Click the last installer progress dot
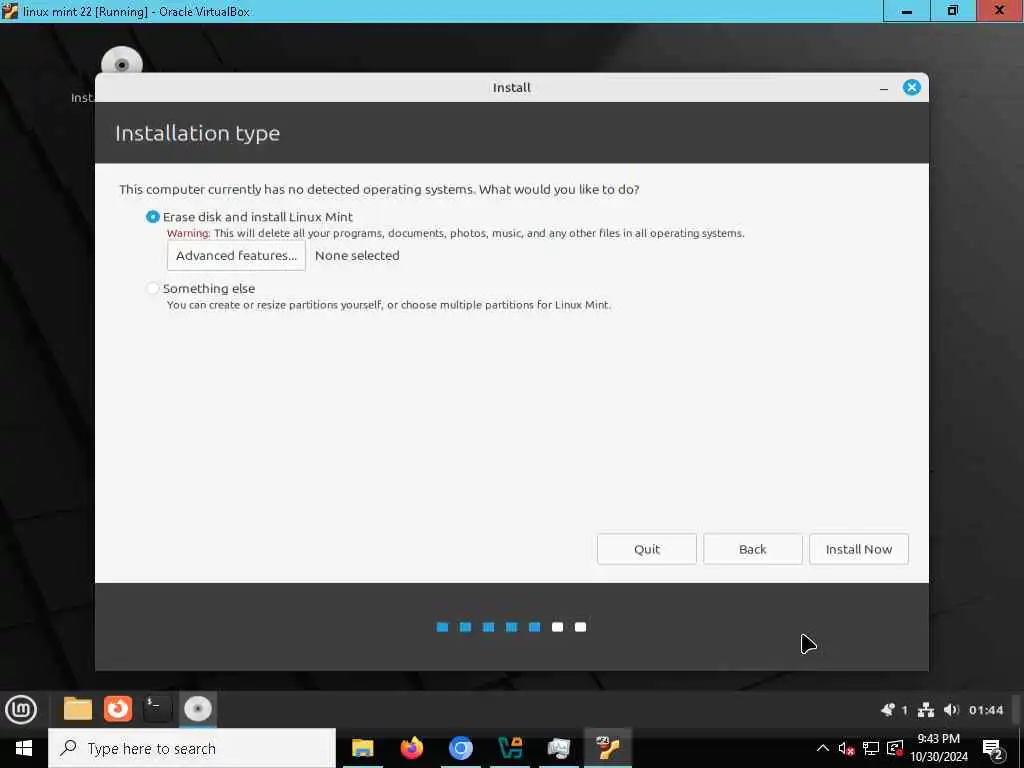Viewport: 1024px width, 768px height. click(581, 627)
